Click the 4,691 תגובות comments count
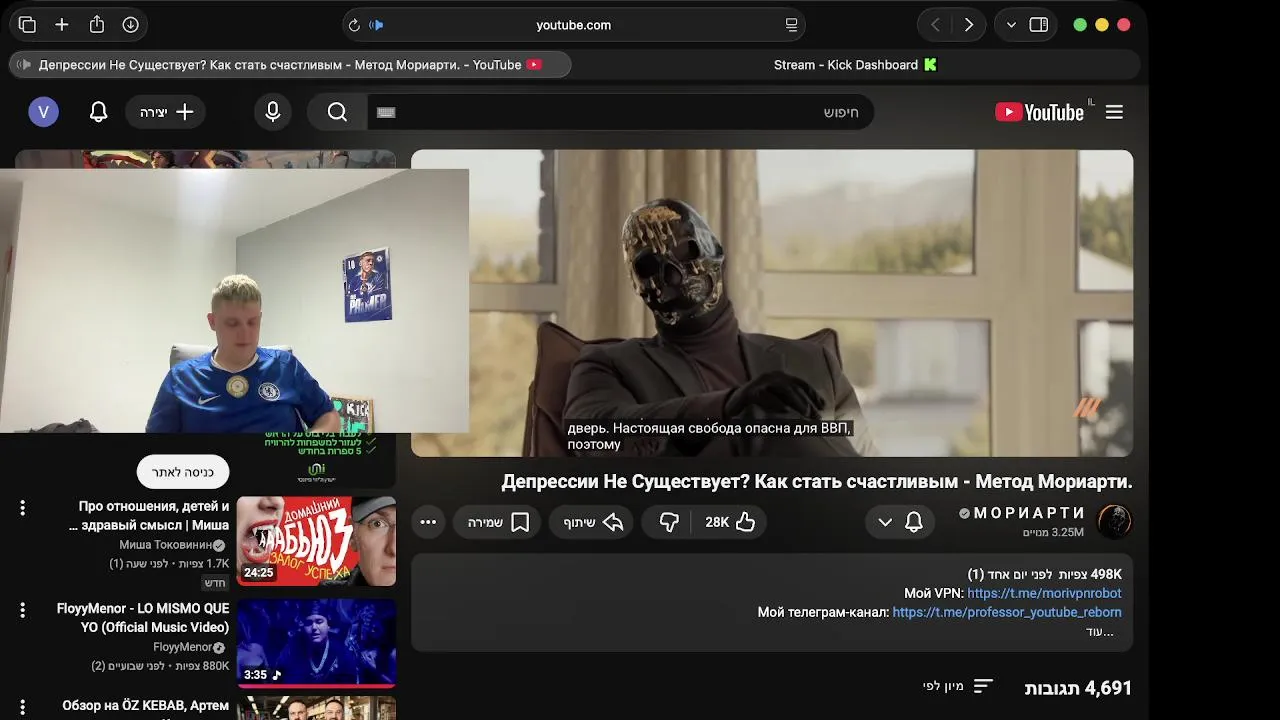Screen dimensions: 1280x720 (1078, 688)
